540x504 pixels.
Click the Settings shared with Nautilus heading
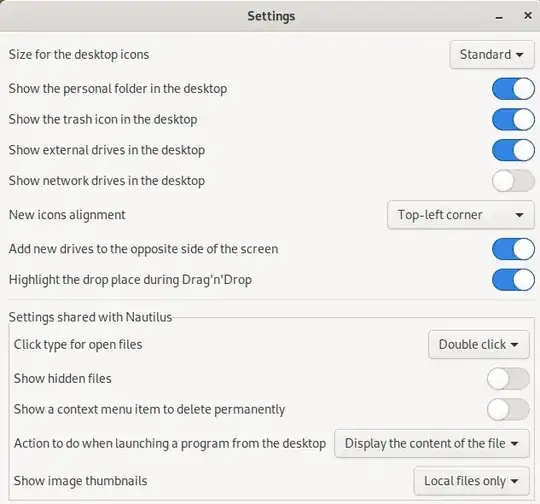coord(90,317)
